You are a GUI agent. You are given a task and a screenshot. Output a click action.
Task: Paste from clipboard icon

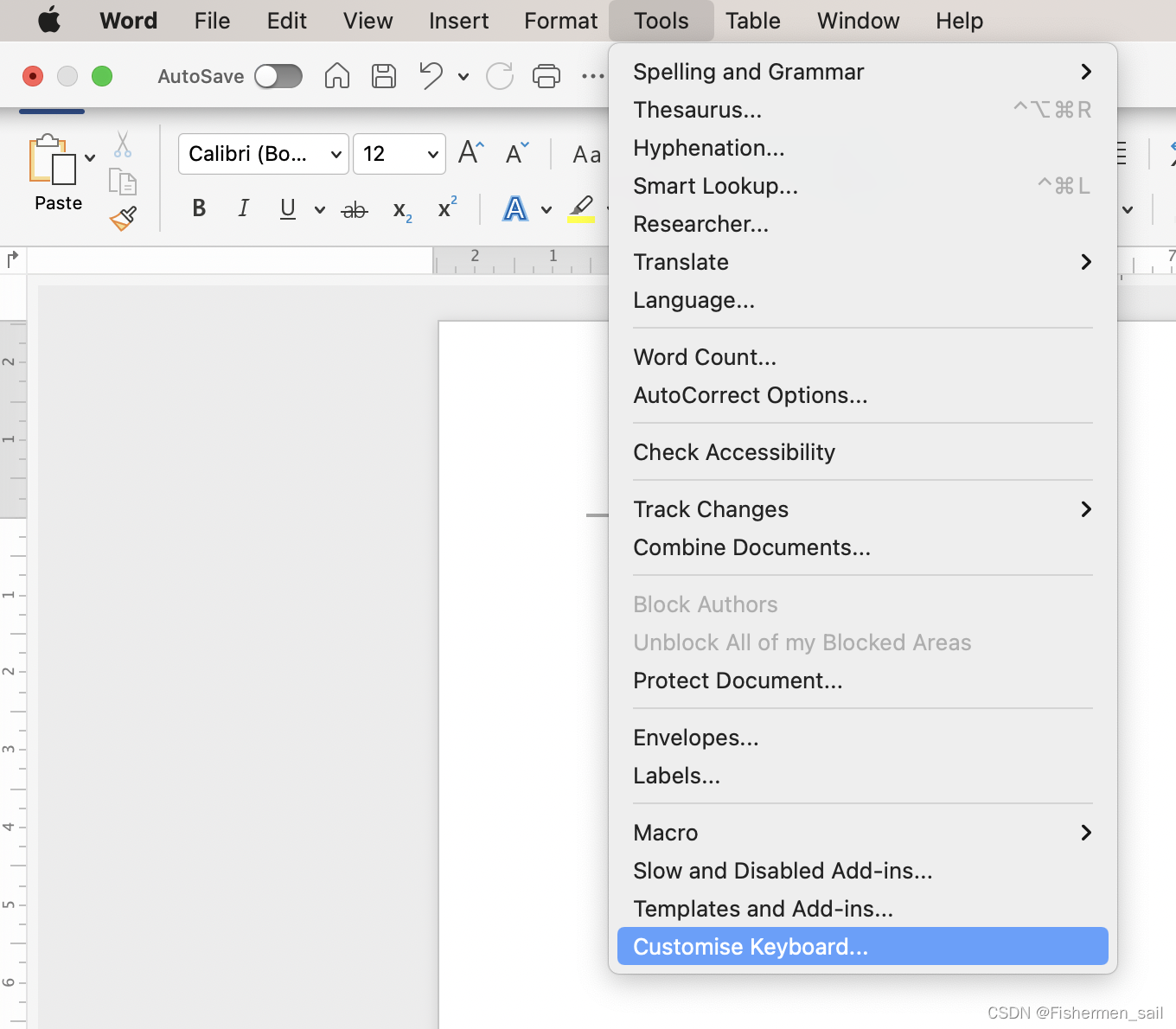(53, 159)
